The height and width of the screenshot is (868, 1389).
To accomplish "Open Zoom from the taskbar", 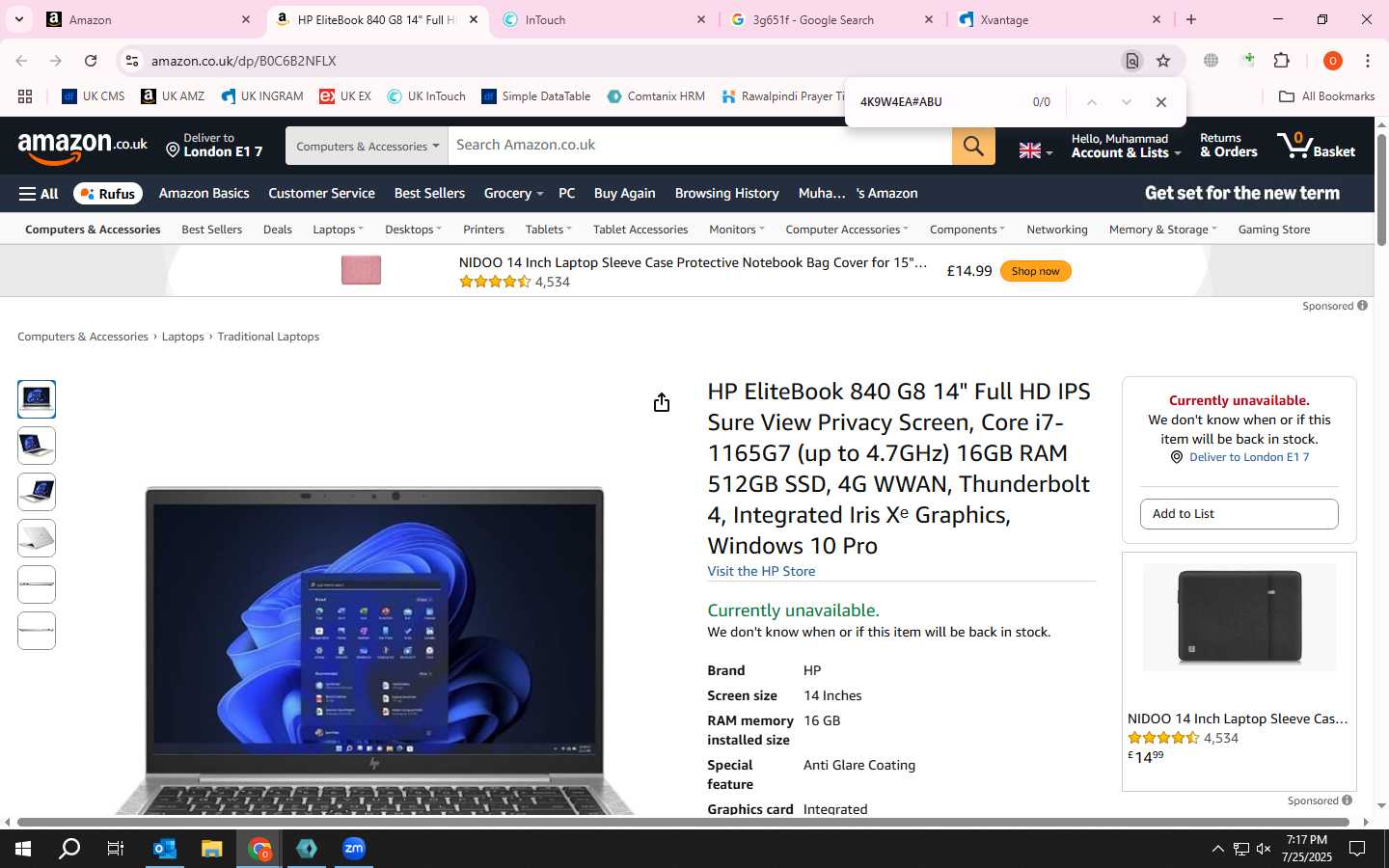I will click(x=354, y=849).
